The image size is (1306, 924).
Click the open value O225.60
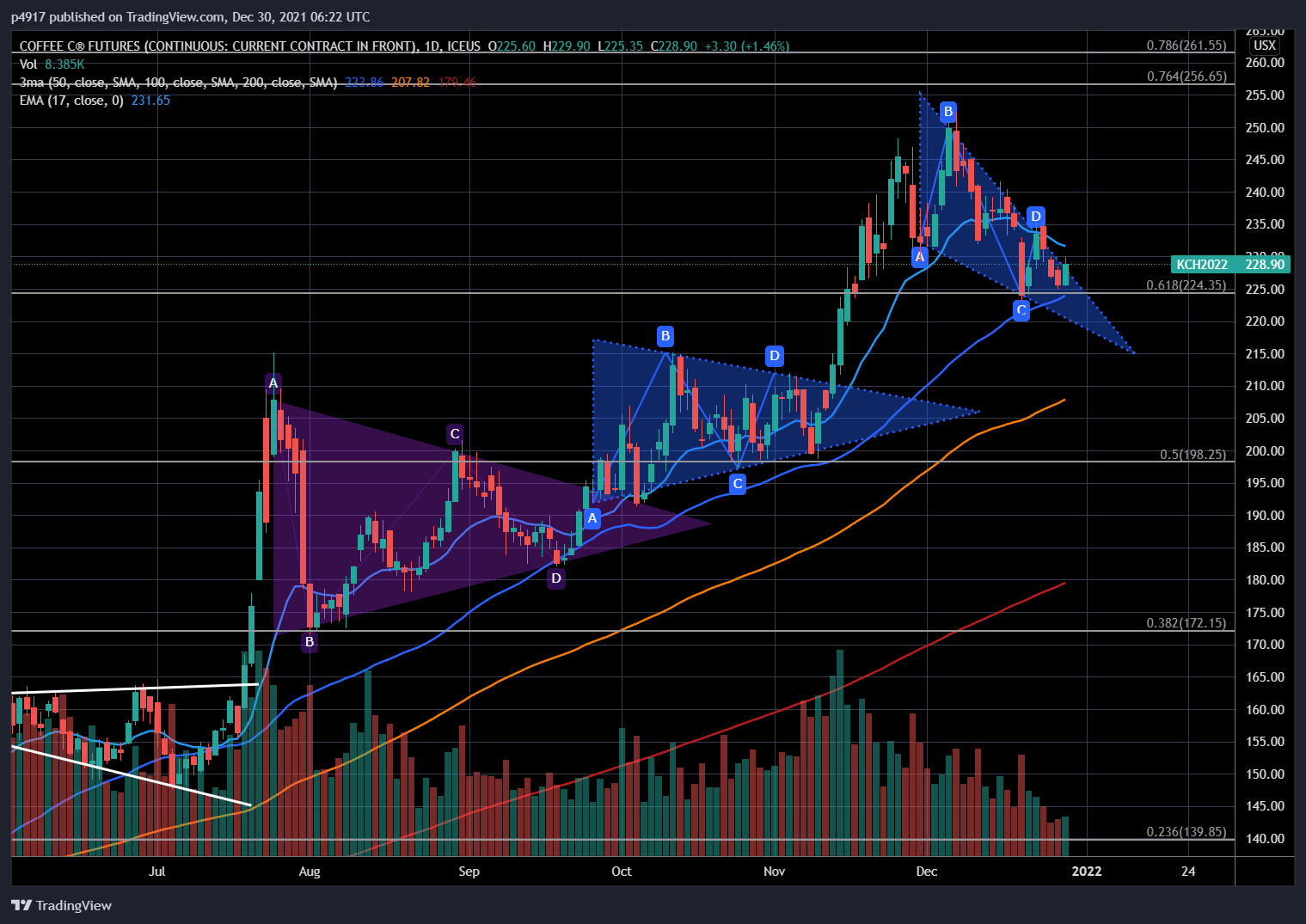tap(512, 46)
